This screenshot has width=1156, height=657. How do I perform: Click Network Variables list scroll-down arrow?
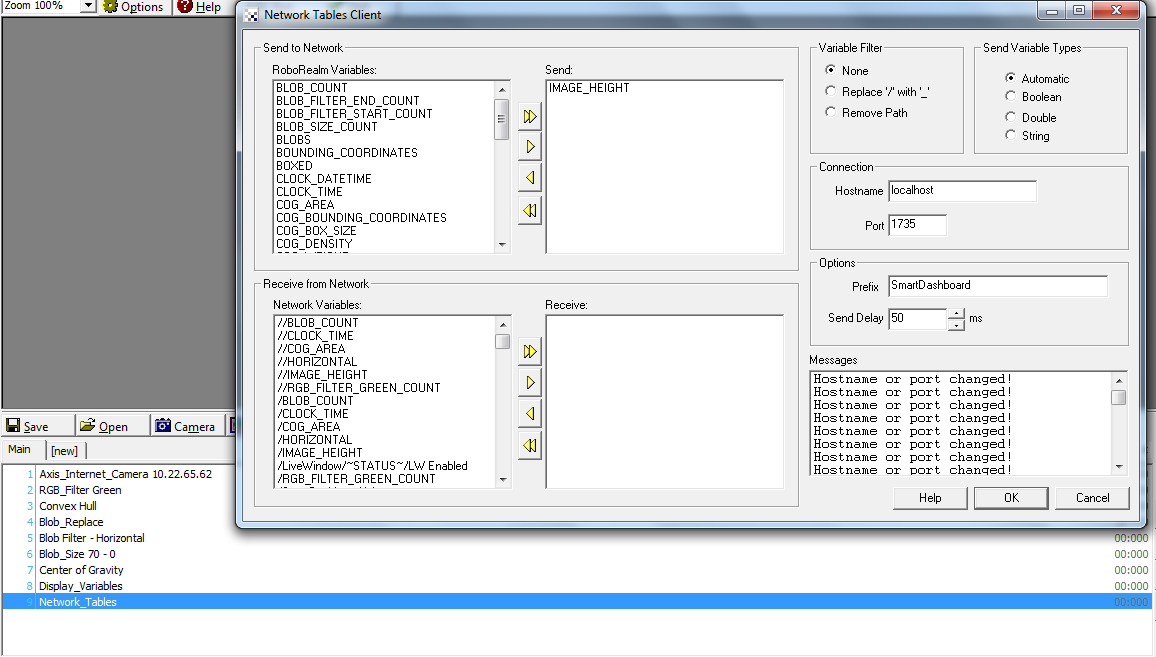pos(503,480)
